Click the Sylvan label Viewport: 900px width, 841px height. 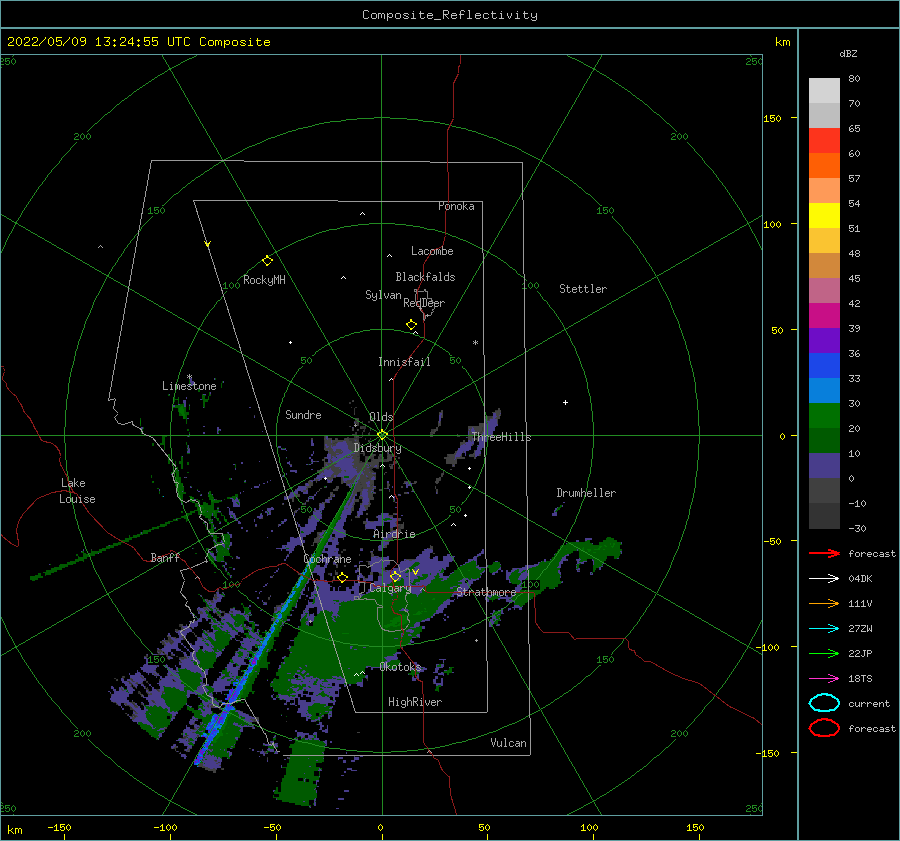click(383, 295)
